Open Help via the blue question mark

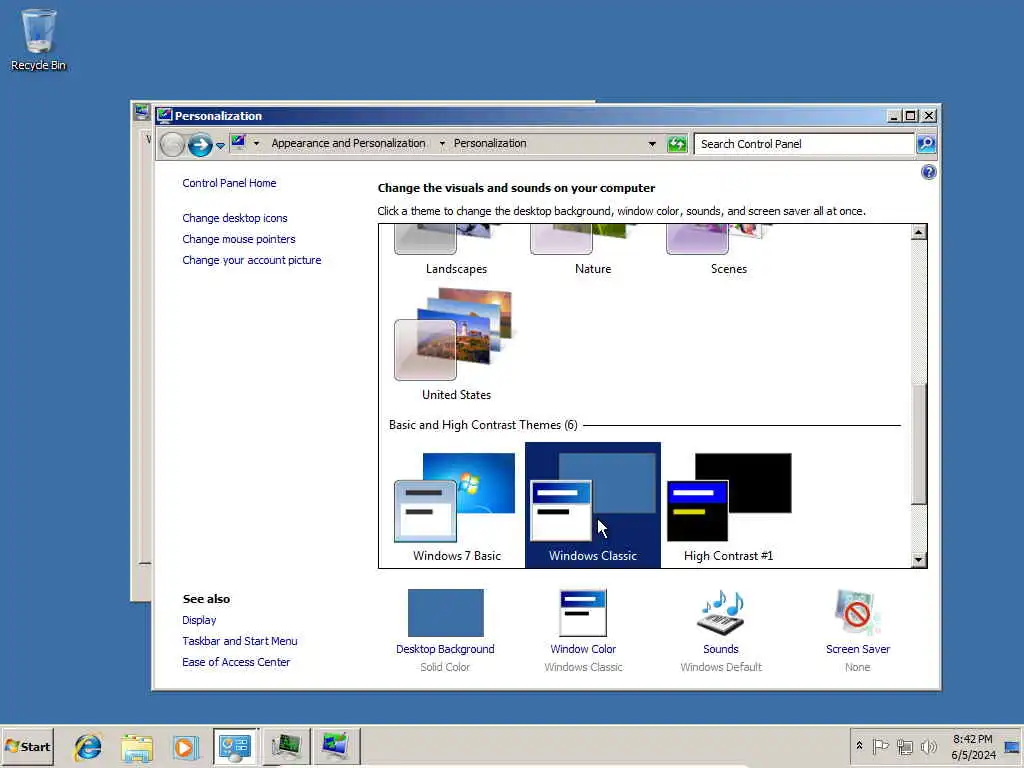(928, 172)
